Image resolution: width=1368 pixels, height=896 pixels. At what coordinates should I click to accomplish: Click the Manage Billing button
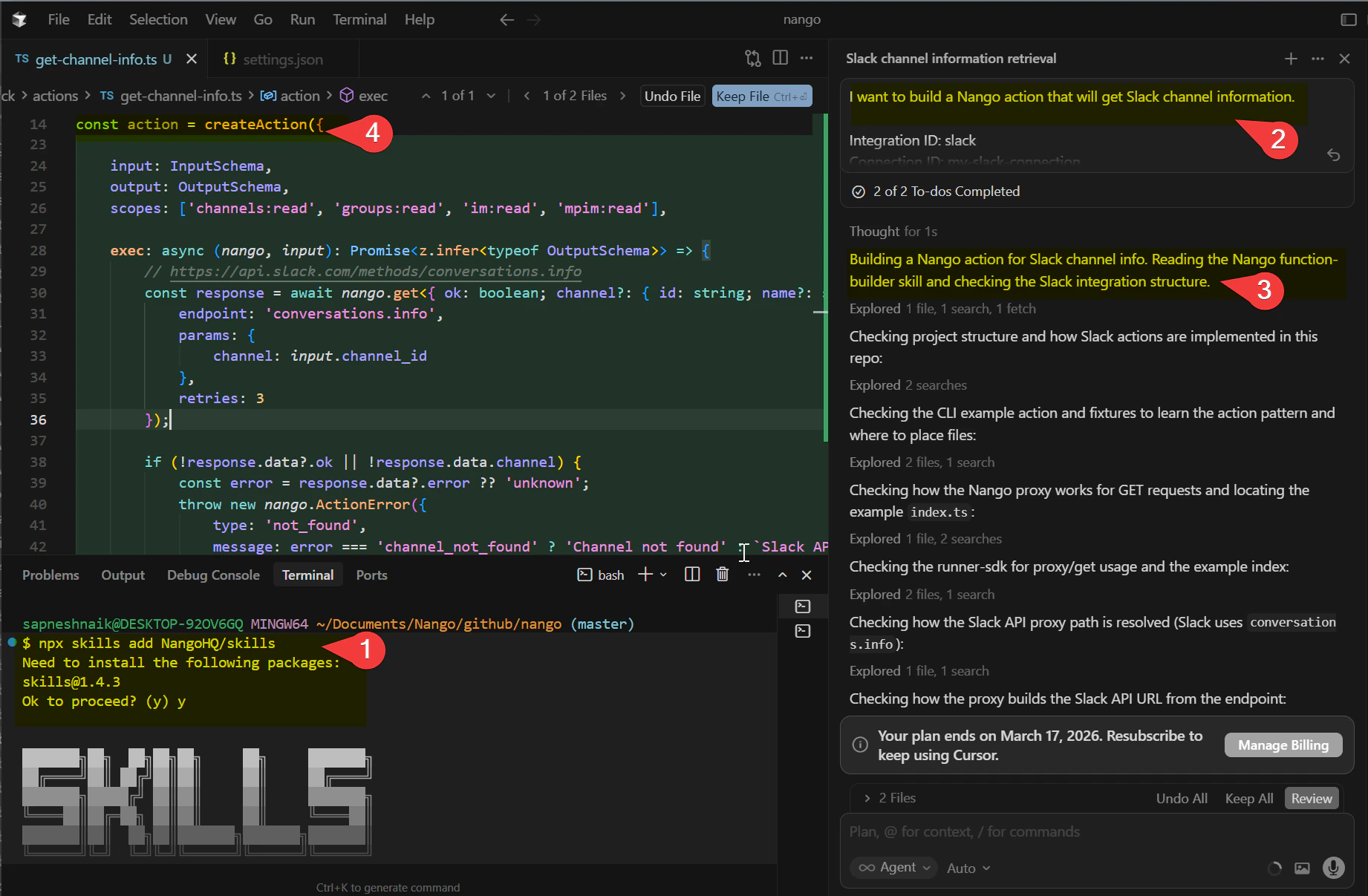[x=1283, y=745]
